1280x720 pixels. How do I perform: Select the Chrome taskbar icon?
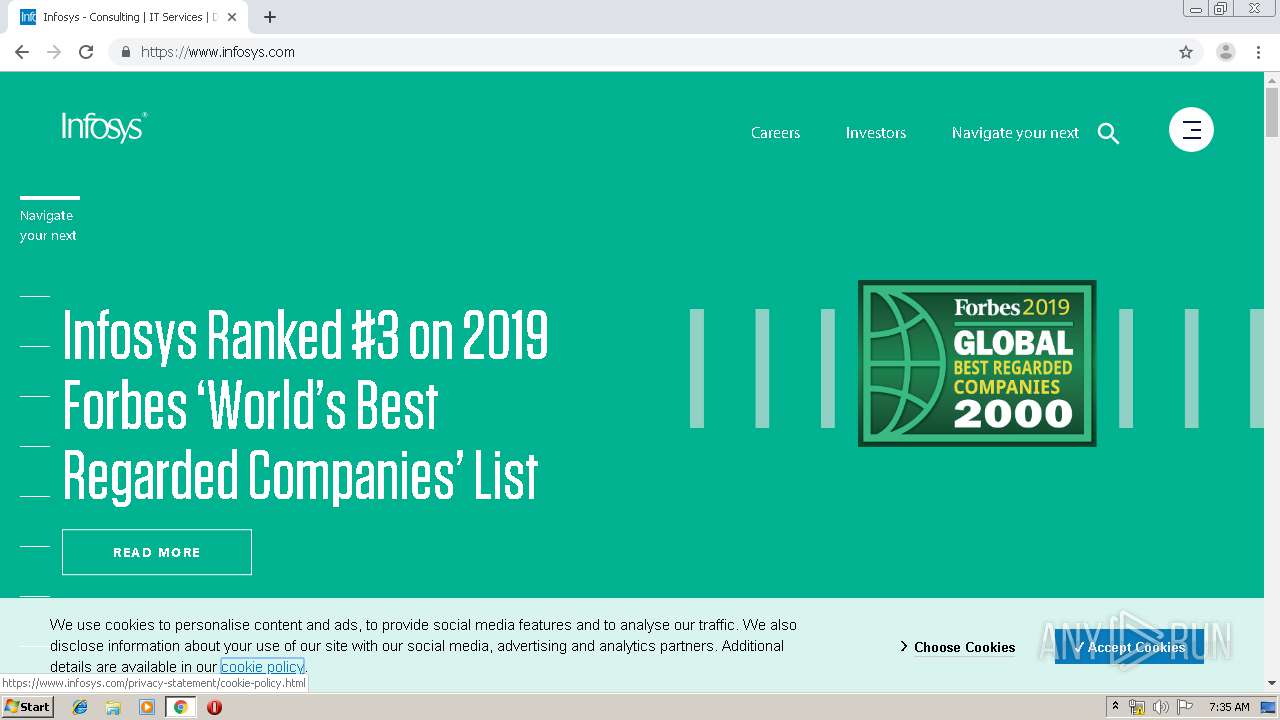[x=181, y=707]
